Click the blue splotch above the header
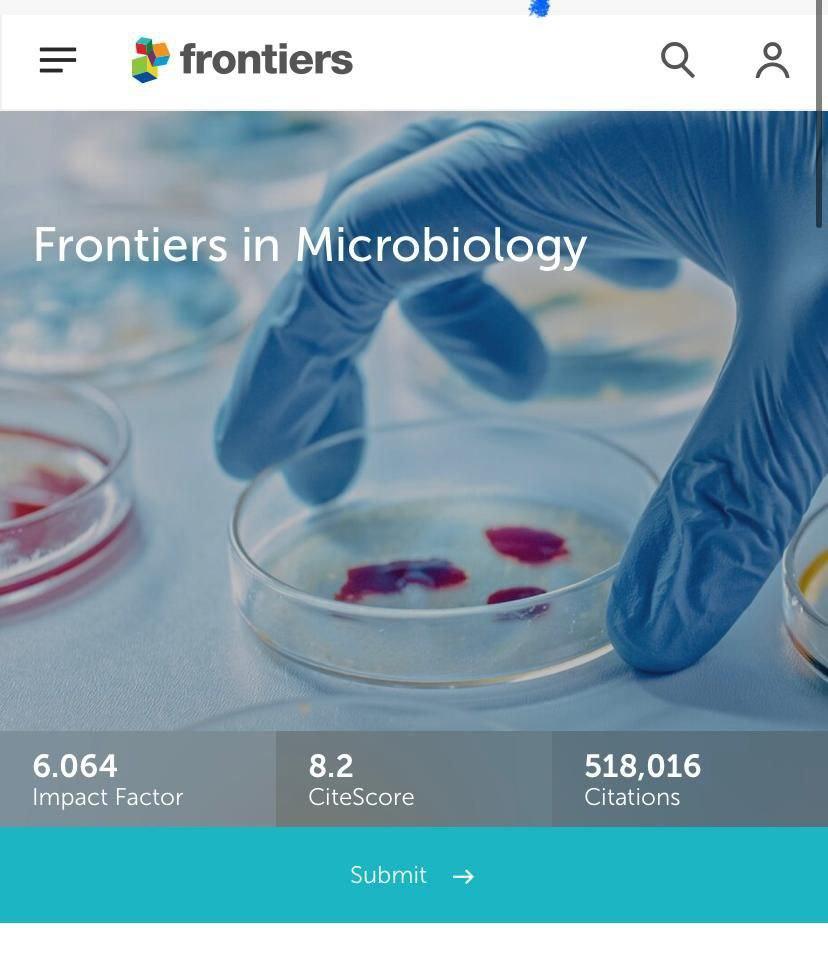Viewport: 828px width, 961px height. click(539, 9)
